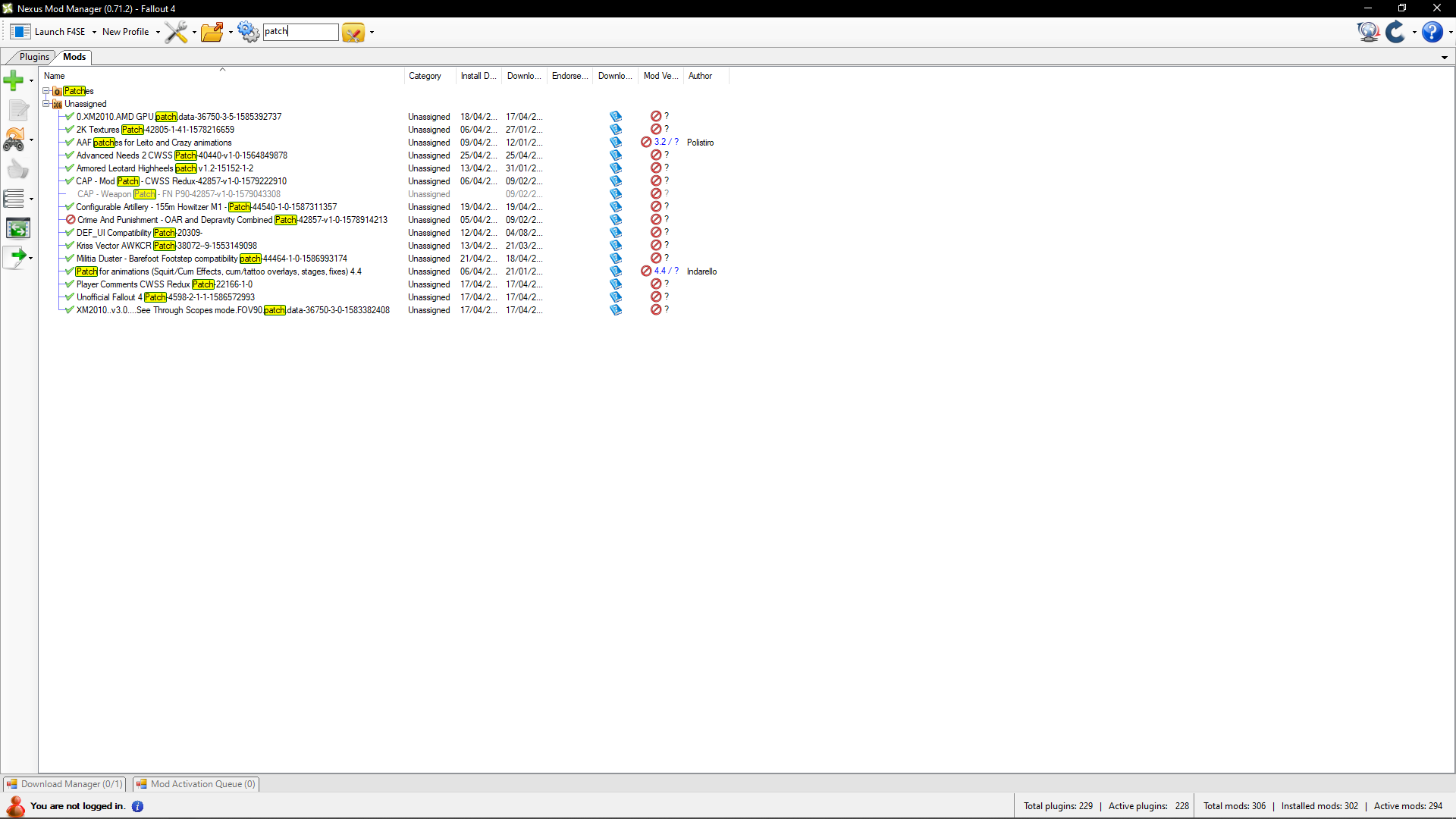The height and width of the screenshot is (819, 1456).
Task: Expand the New Profile dropdown arrow
Action: 158,33
